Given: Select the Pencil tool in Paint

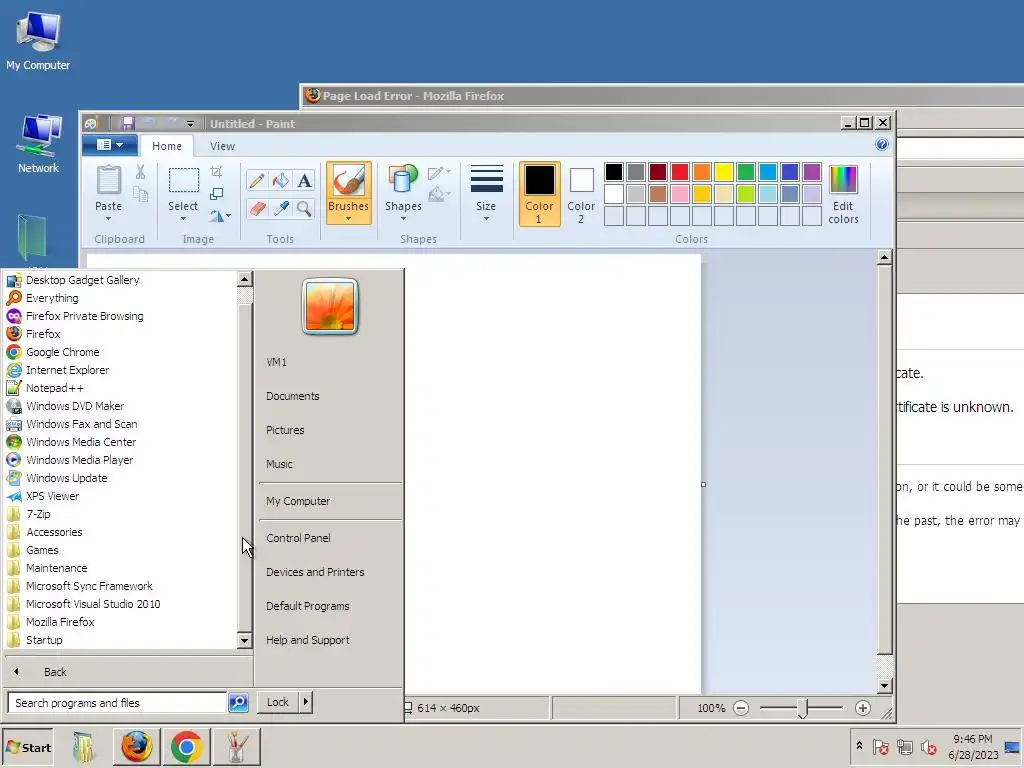Looking at the screenshot, I should pos(257,180).
